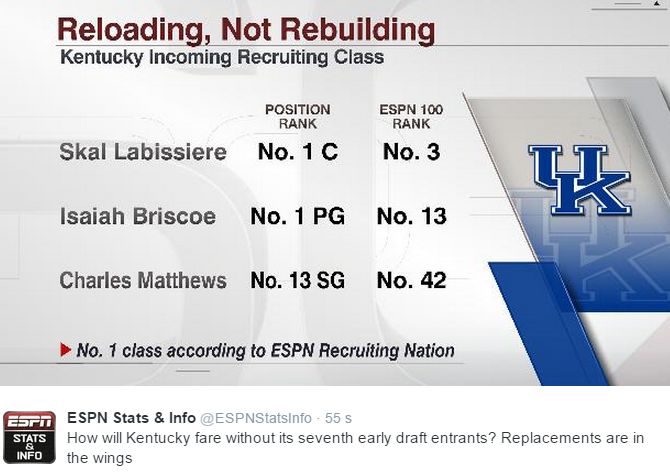Click the No. 13 SG position rank
The image size is (670, 472).
(x=297, y=280)
